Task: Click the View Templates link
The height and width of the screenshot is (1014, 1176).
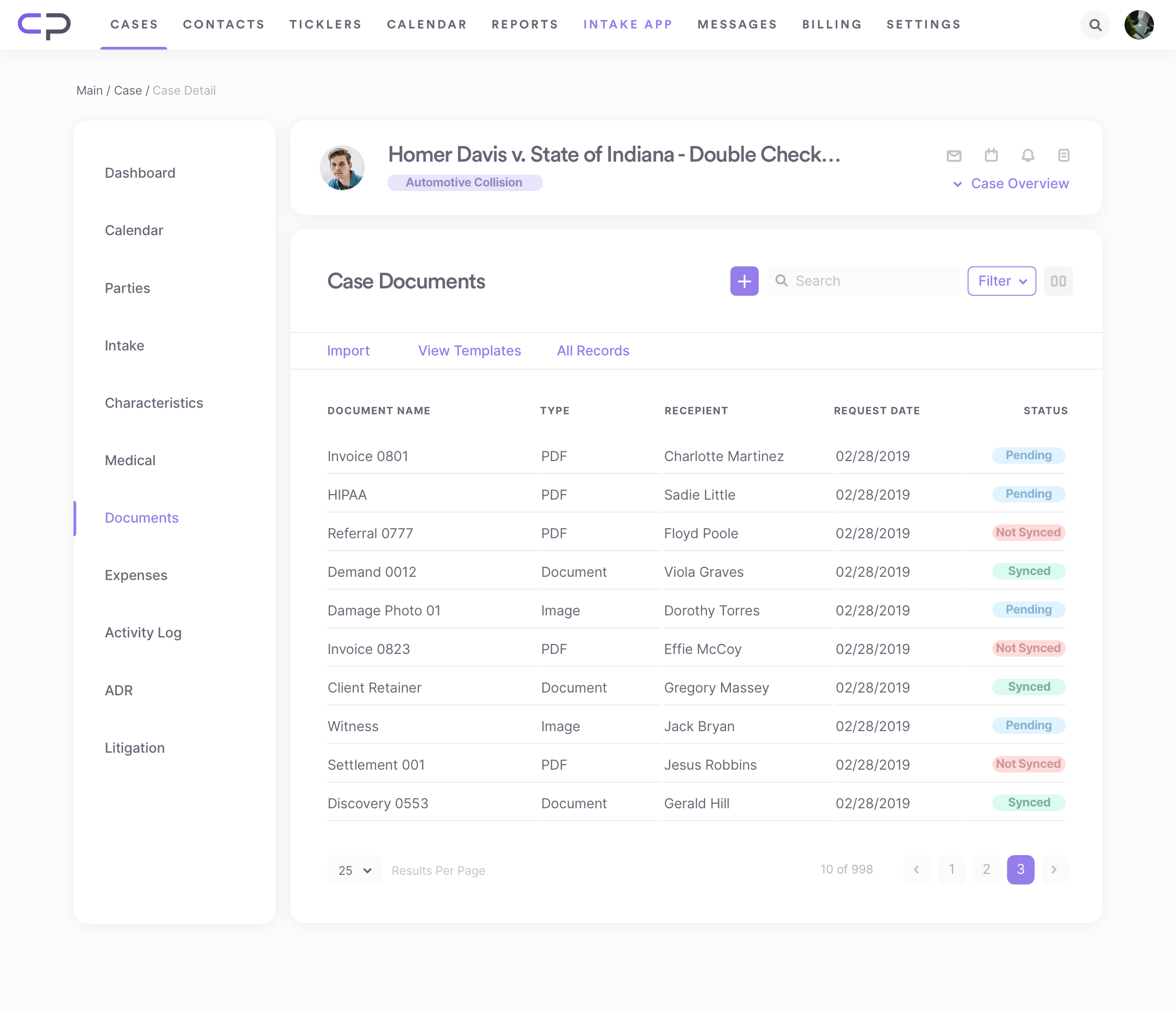Action: [469, 351]
